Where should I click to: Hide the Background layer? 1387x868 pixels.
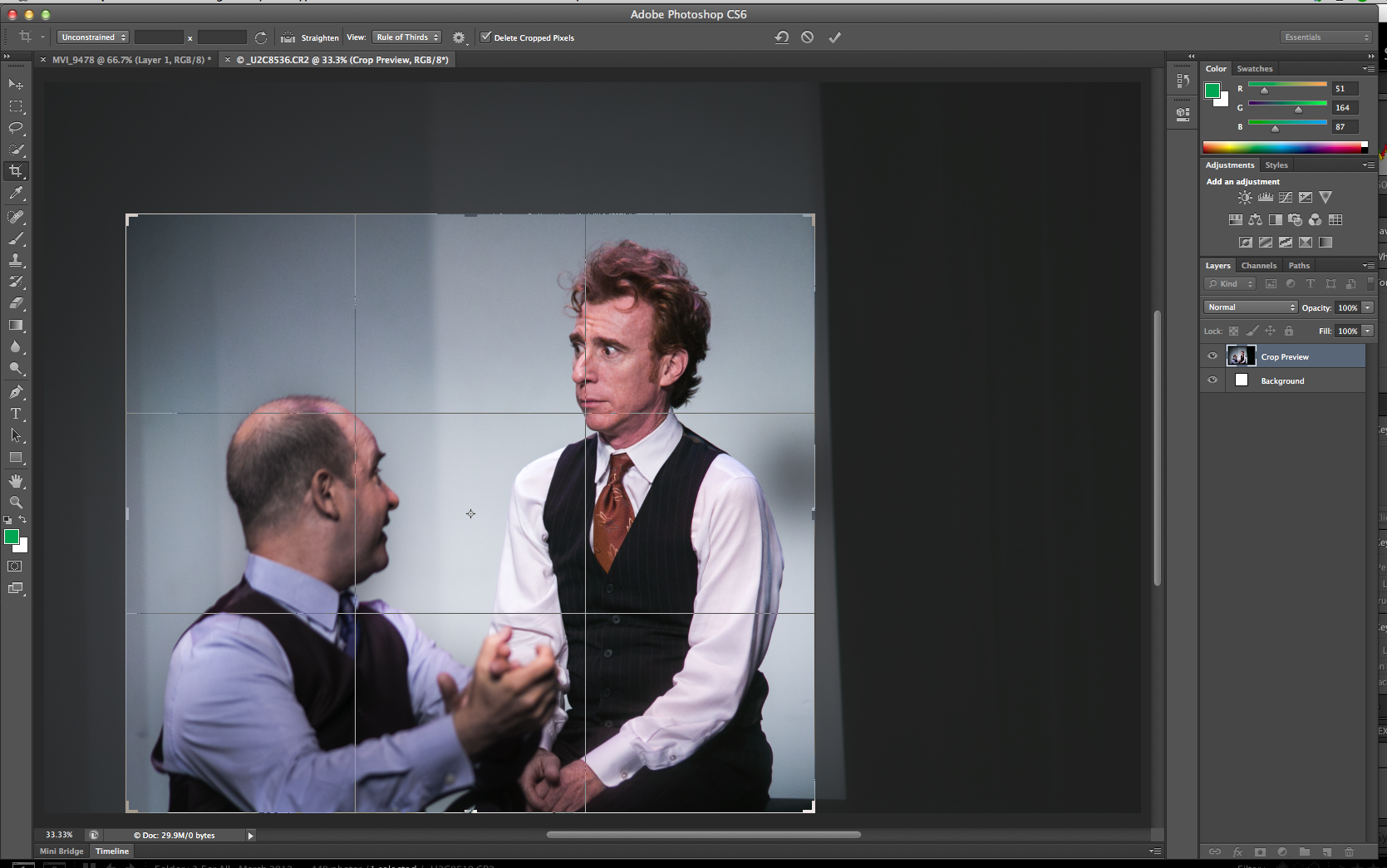[1212, 380]
